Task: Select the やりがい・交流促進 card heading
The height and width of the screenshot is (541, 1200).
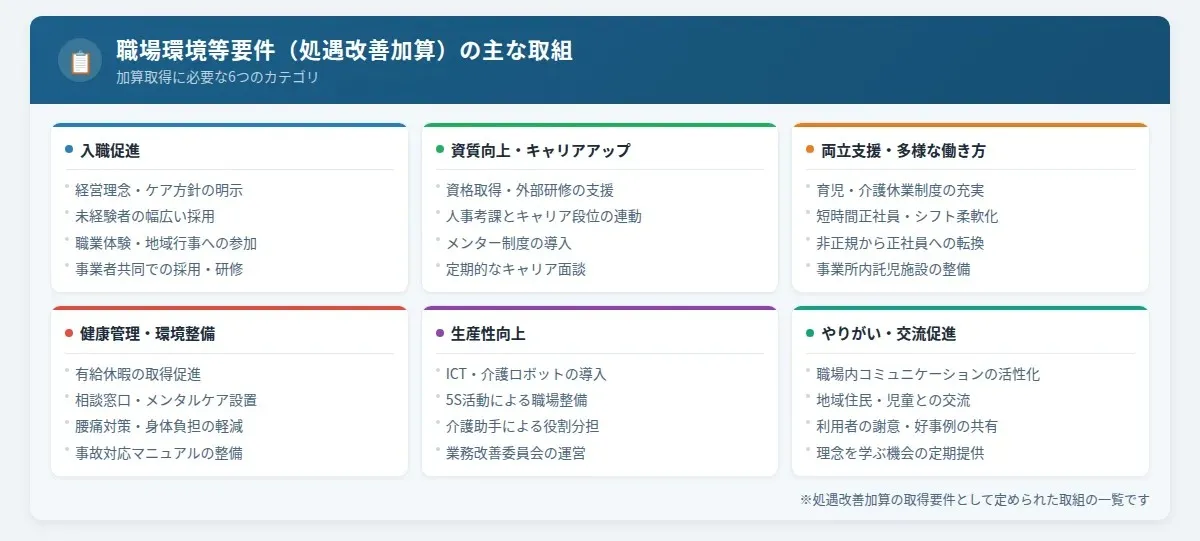Action: pyautogui.click(x=889, y=334)
